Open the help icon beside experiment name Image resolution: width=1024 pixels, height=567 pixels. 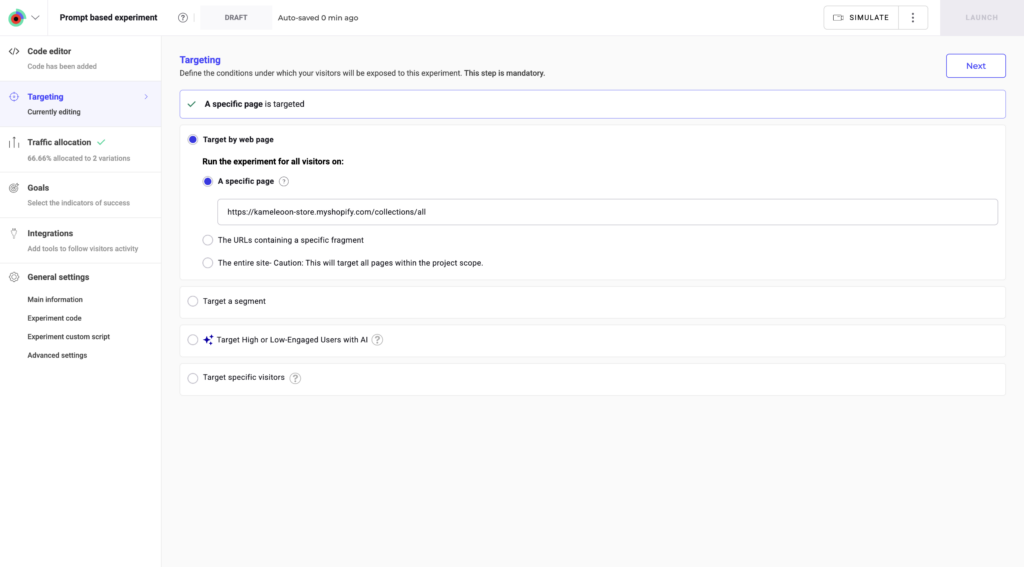(x=183, y=18)
